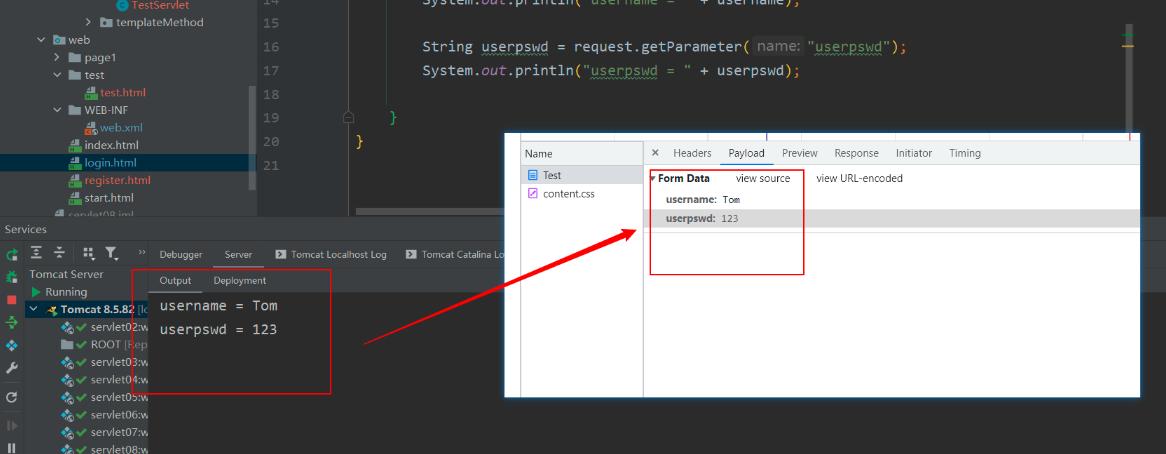Collapse the Tomcat 8.5.82 node
This screenshot has height=454, width=1166.
coord(33,309)
